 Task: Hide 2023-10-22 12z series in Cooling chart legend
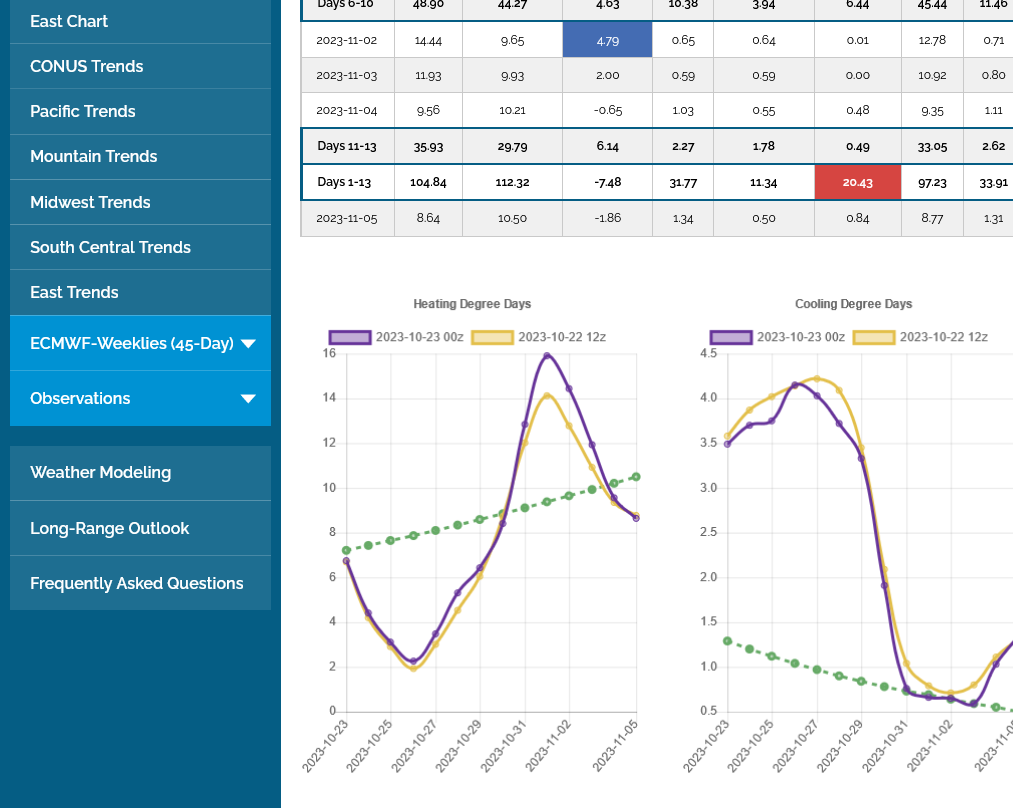pos(924,337)
